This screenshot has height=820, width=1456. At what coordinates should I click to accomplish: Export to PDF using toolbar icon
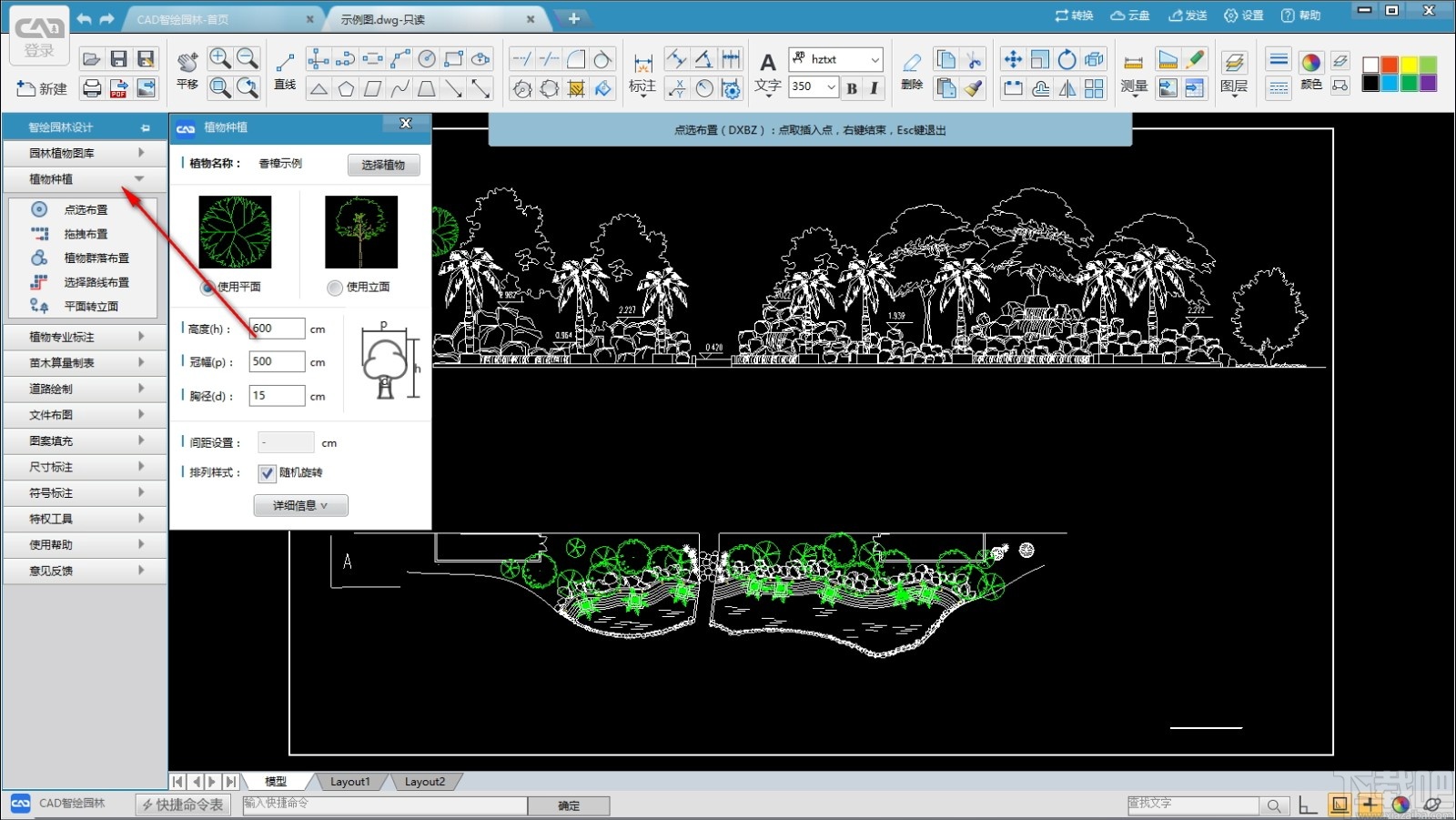click(118, 87)
